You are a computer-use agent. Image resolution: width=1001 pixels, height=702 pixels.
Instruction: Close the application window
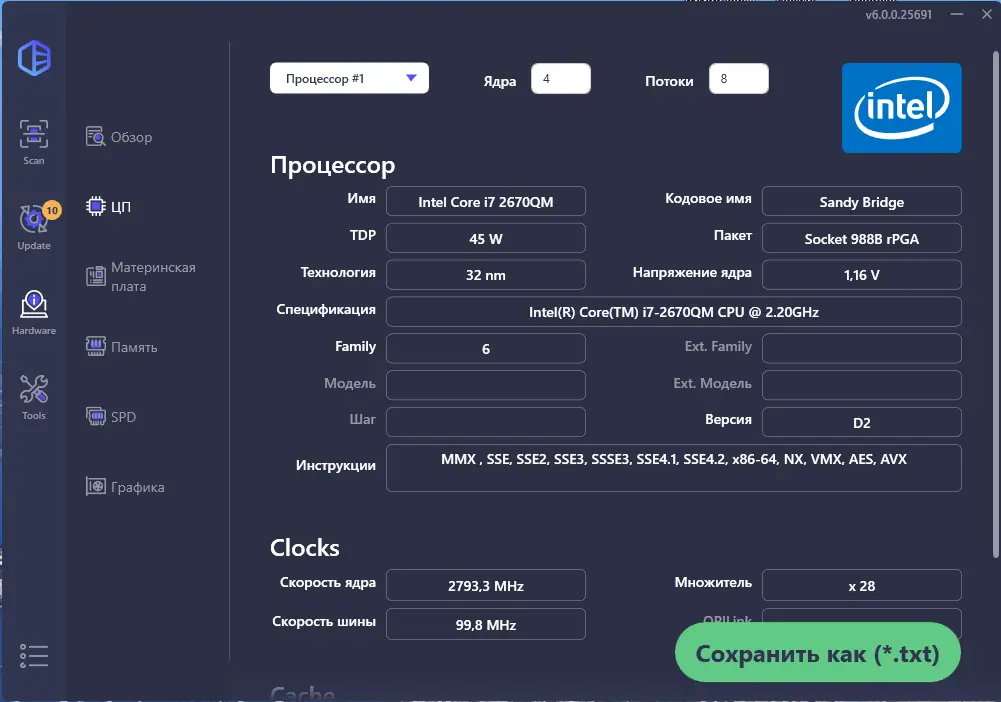(x=986, y=14)
